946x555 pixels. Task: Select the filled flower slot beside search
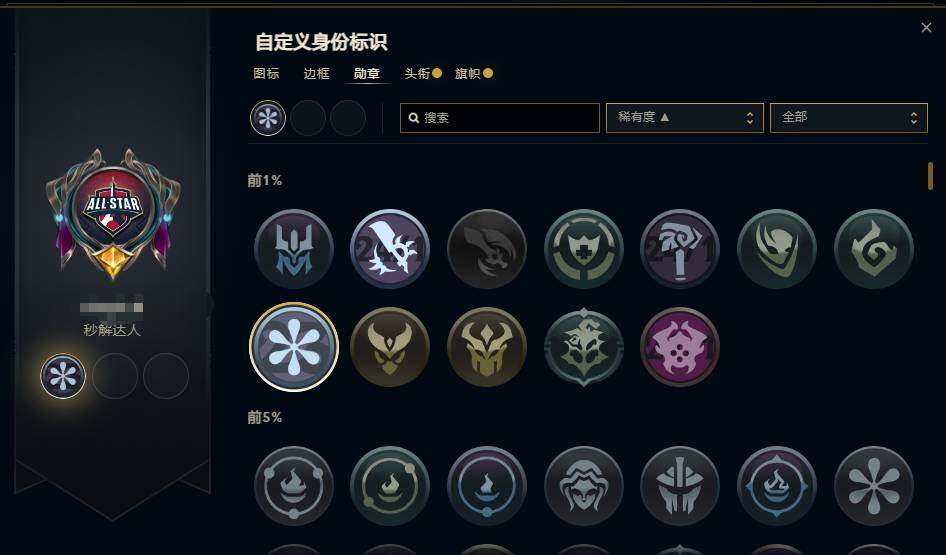(x=268, y=118)
